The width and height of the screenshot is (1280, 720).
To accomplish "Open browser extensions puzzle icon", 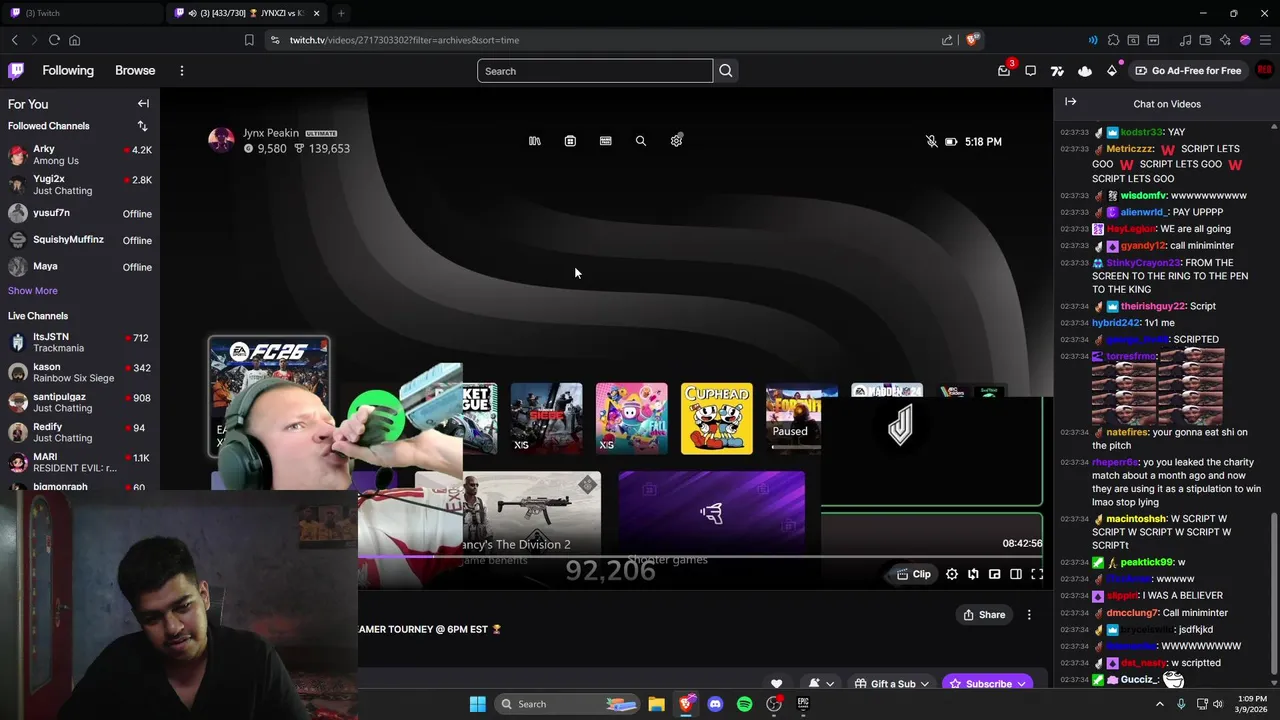I will click(x=1113, y=40).
